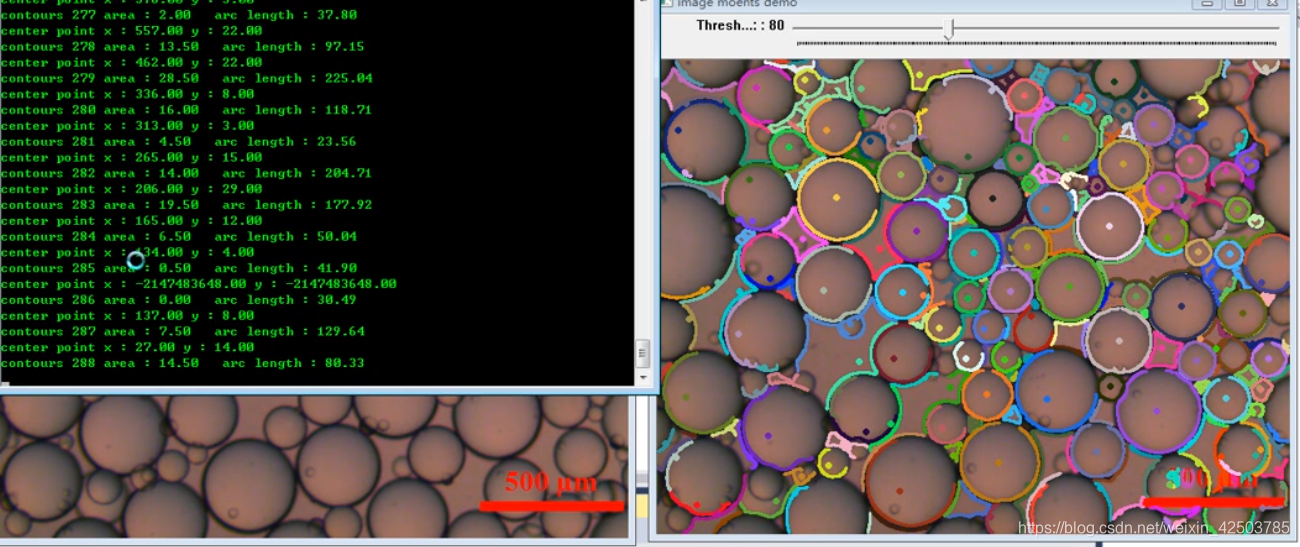The width and height of the screenshot is (1300, 547).
Task: Click the console line 'contours 288 area : 14.50'
Action: pos(183,363)
